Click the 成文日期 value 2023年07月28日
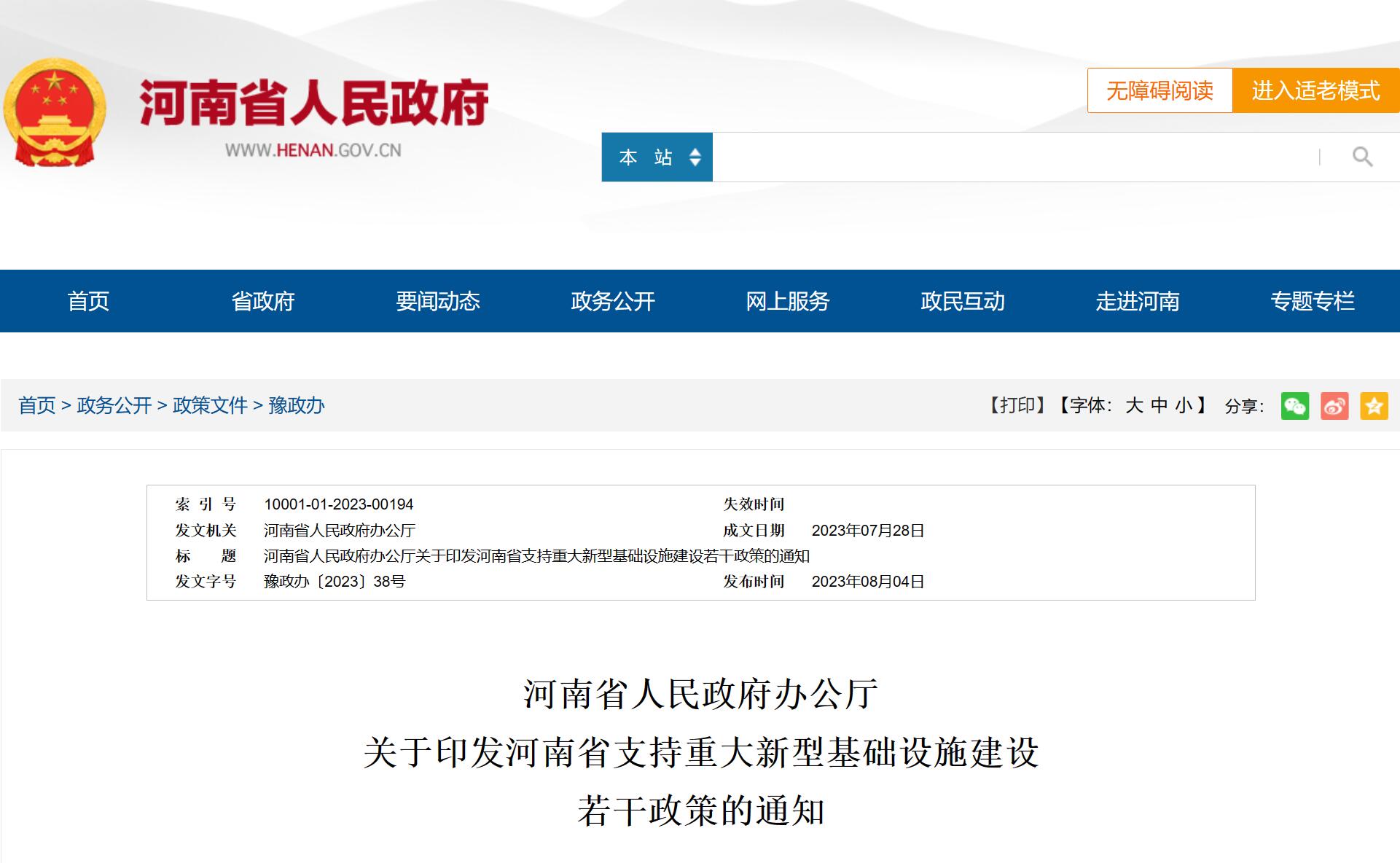The width and height of the screenshot is (1400, 863). pyautogui.click(x=868, y=531)
